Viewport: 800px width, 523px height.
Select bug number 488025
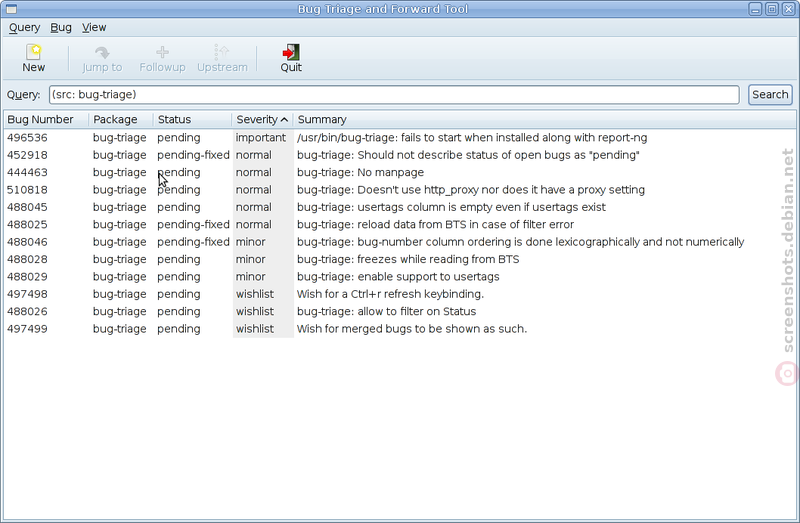(27, 225)
